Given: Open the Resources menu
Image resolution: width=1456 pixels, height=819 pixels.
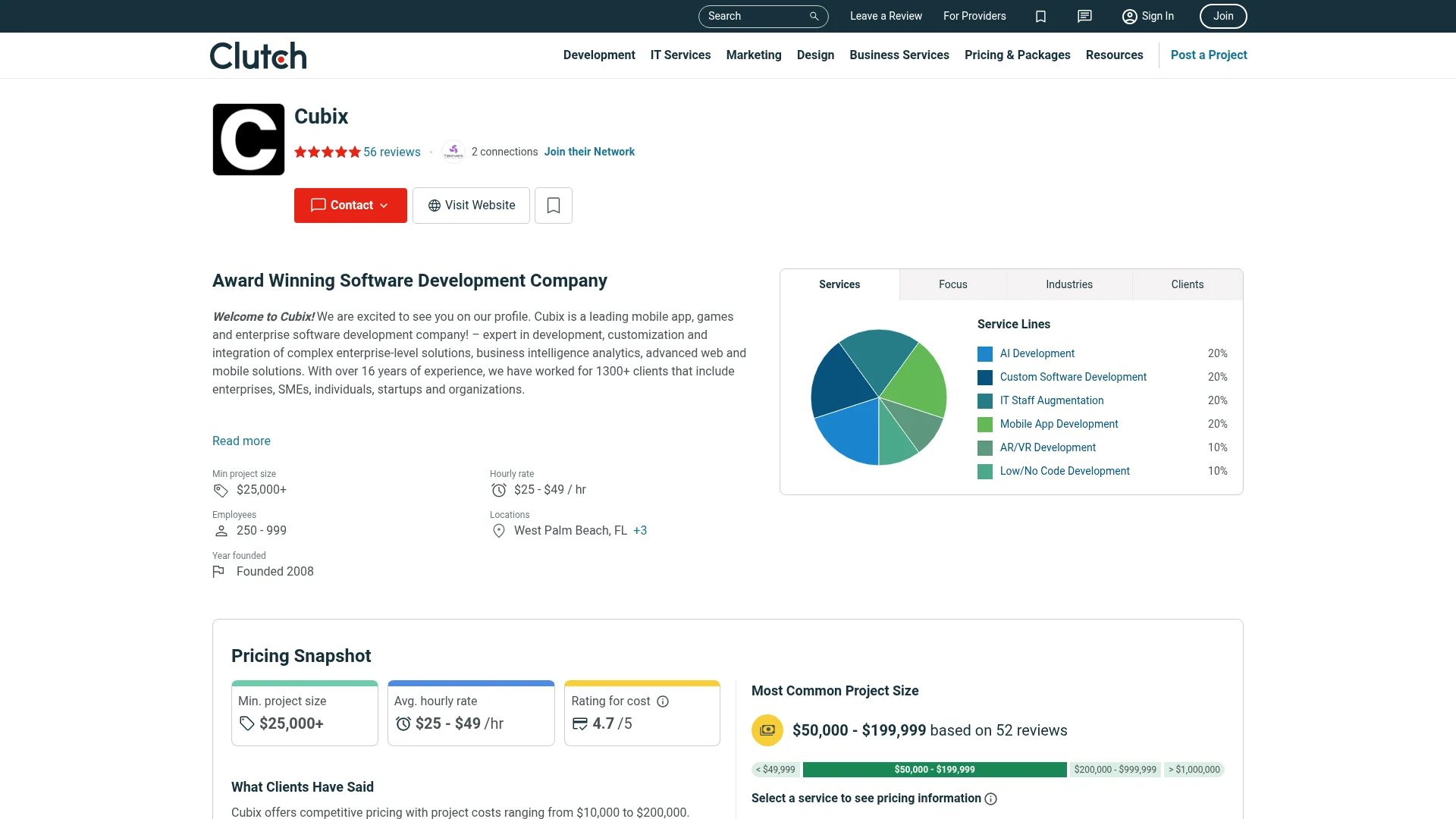Looking at the screenshot, I should pos(1114,55).
